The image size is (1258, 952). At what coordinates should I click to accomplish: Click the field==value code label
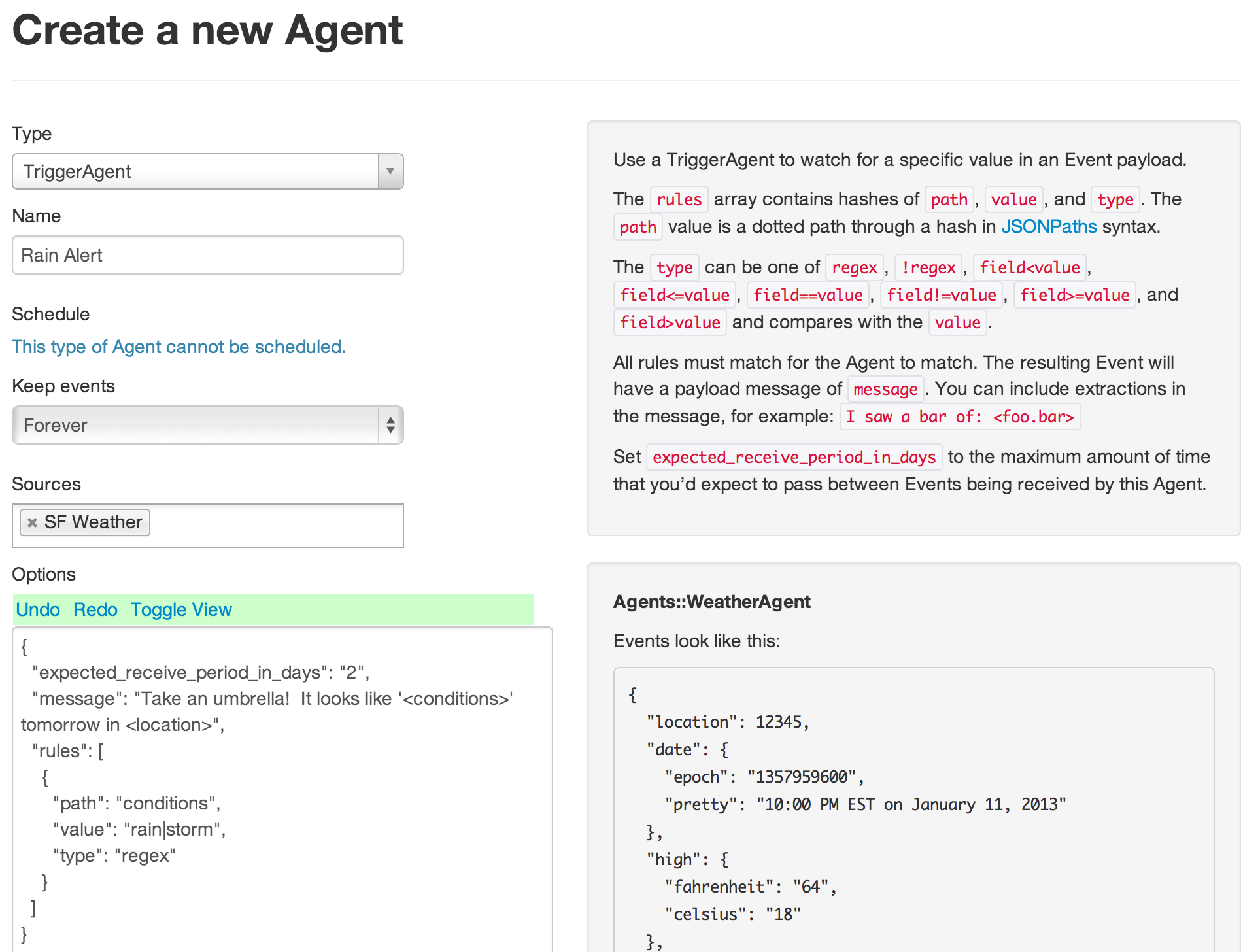[808, 295]
